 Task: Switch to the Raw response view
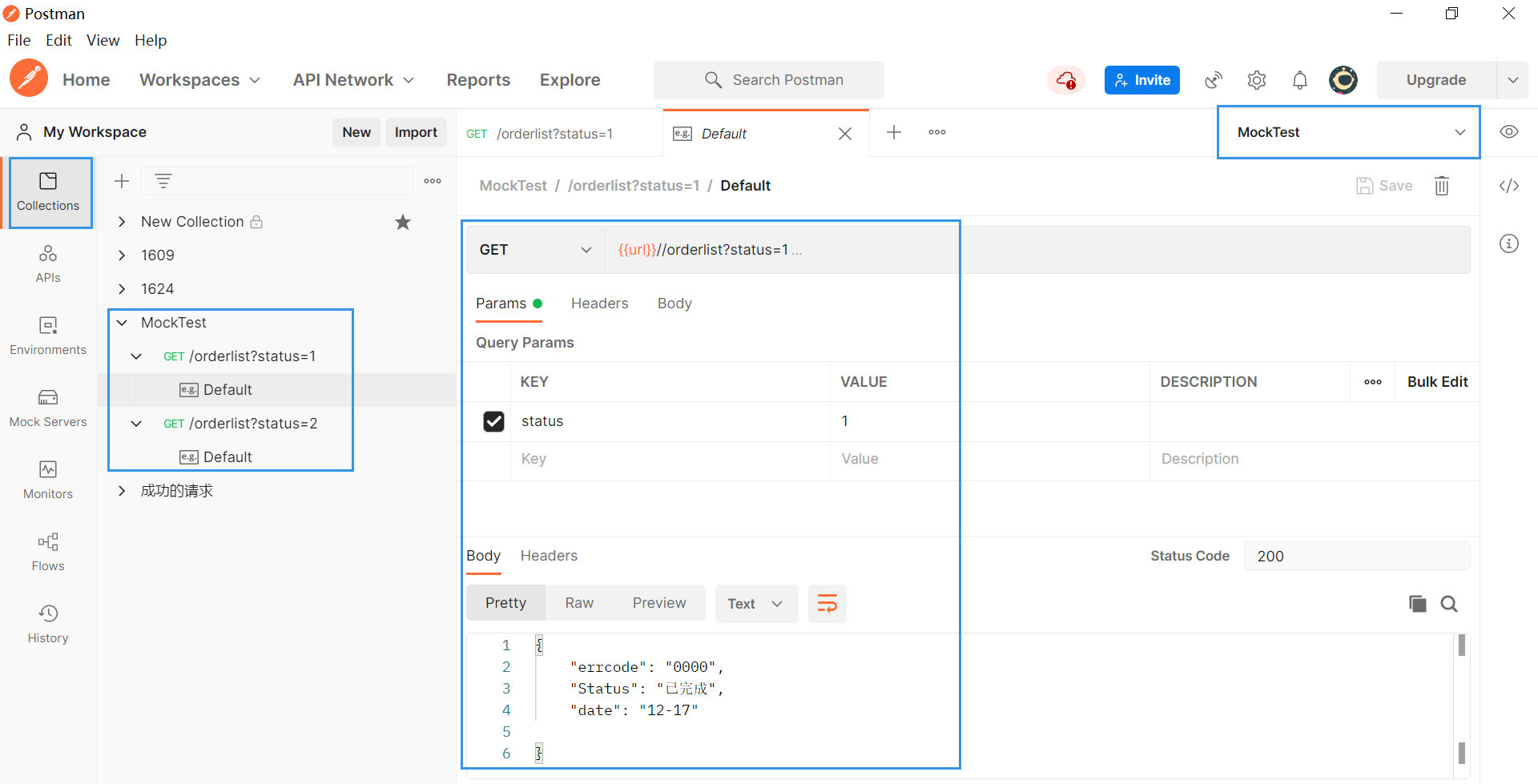(x=579, y=603)
